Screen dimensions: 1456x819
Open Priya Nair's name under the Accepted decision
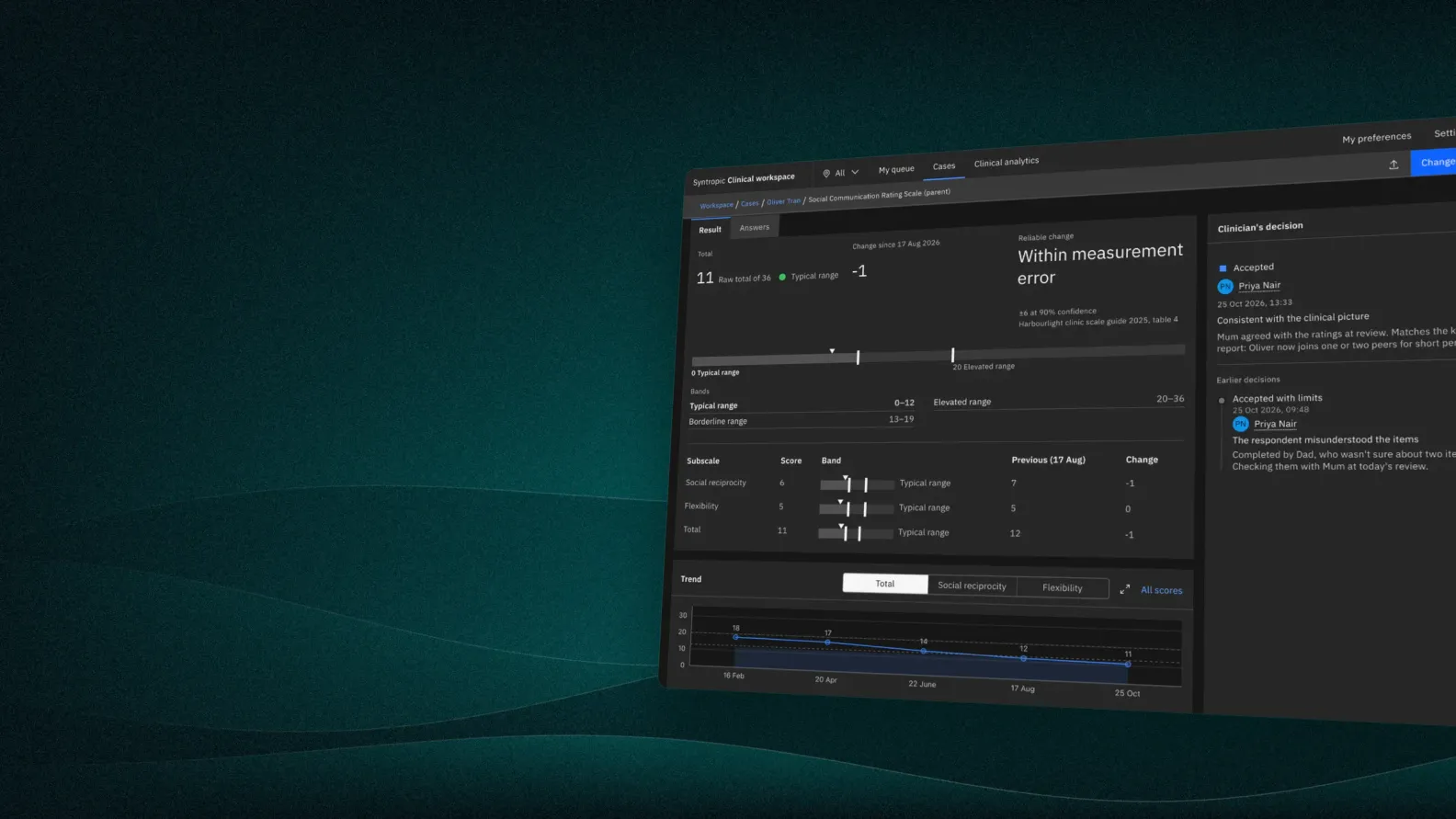[x=1259, y=286]
